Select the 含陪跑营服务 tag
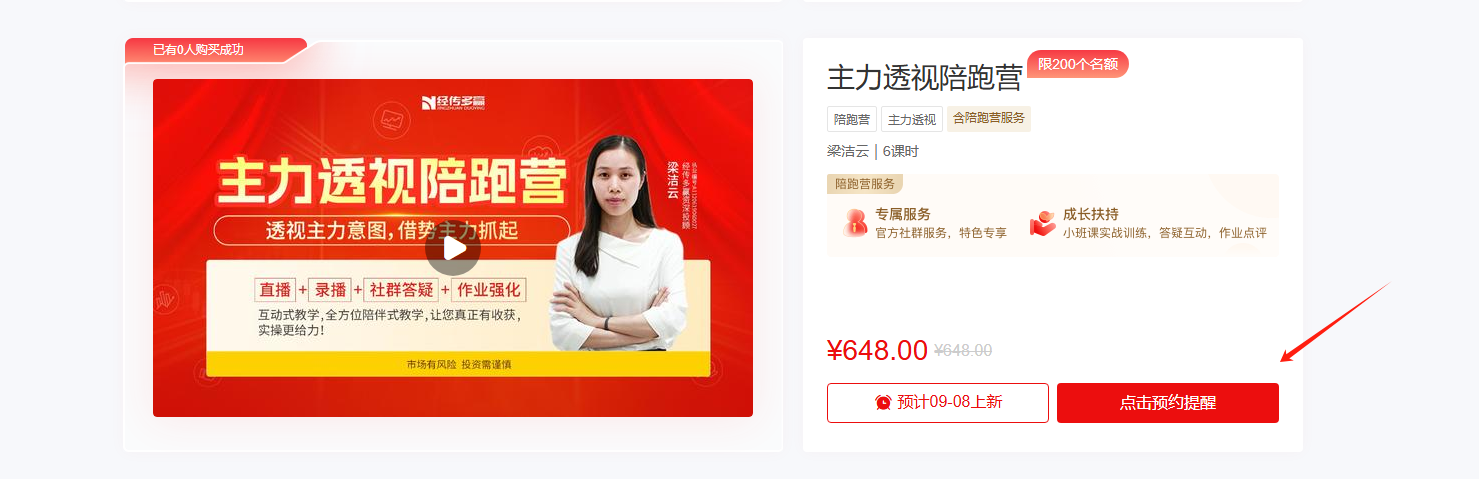Viewport: 1479px width, 479px height. pos(989,119)
